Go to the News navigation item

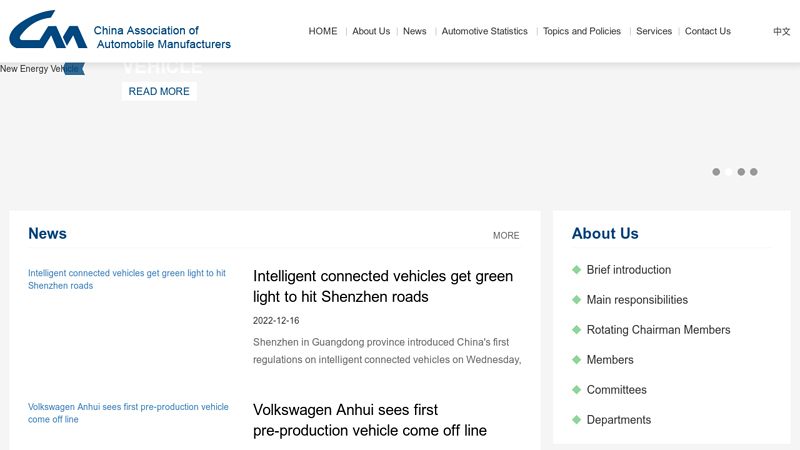(x=414, y=31)
